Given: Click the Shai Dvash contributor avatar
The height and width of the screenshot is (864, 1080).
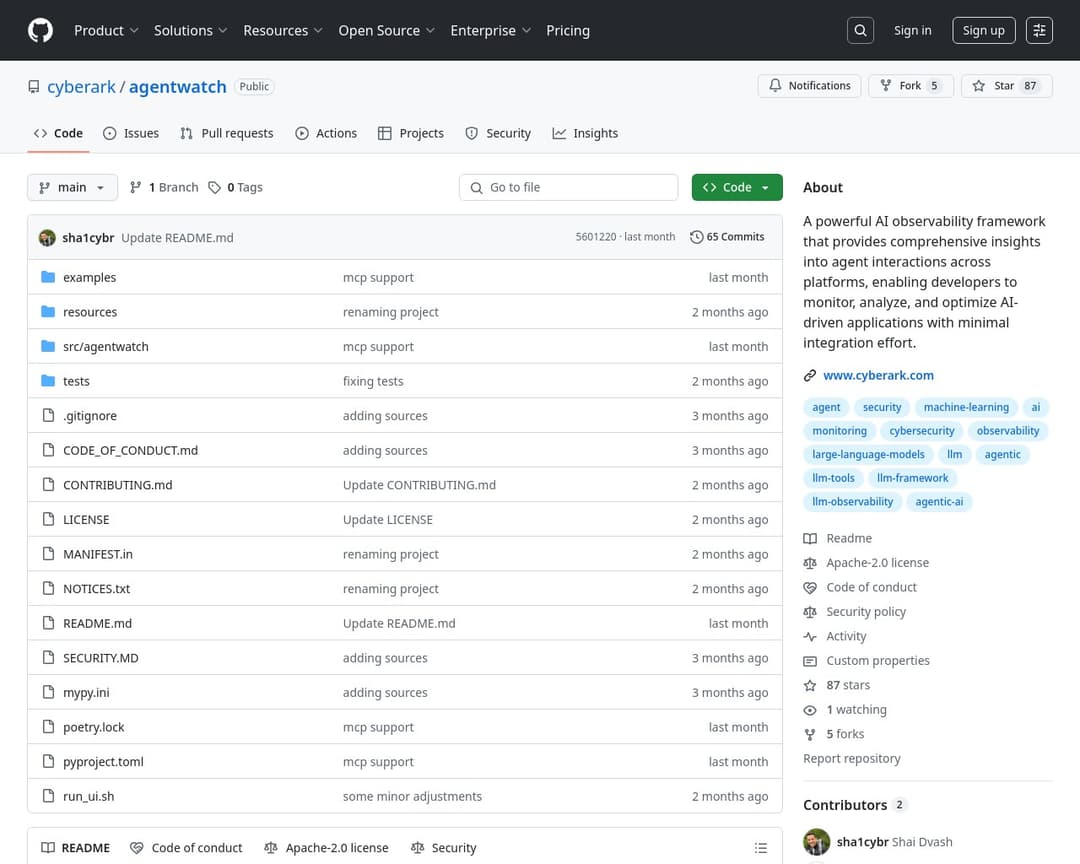Looking at the screenshot, I should pyautogui.click(x=816, y=842).
